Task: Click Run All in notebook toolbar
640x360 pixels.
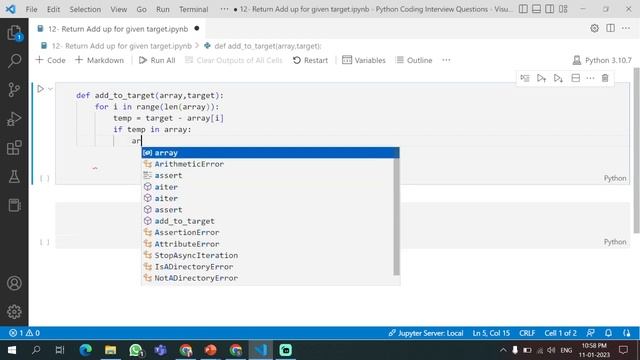Action: tap(157, 60)
